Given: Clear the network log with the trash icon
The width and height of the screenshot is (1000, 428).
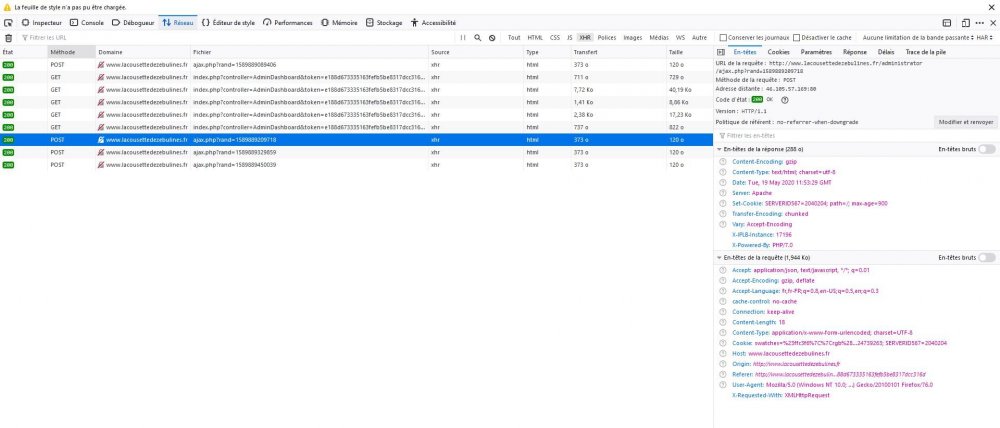Looking at the screenshot, I should (8, 38).
